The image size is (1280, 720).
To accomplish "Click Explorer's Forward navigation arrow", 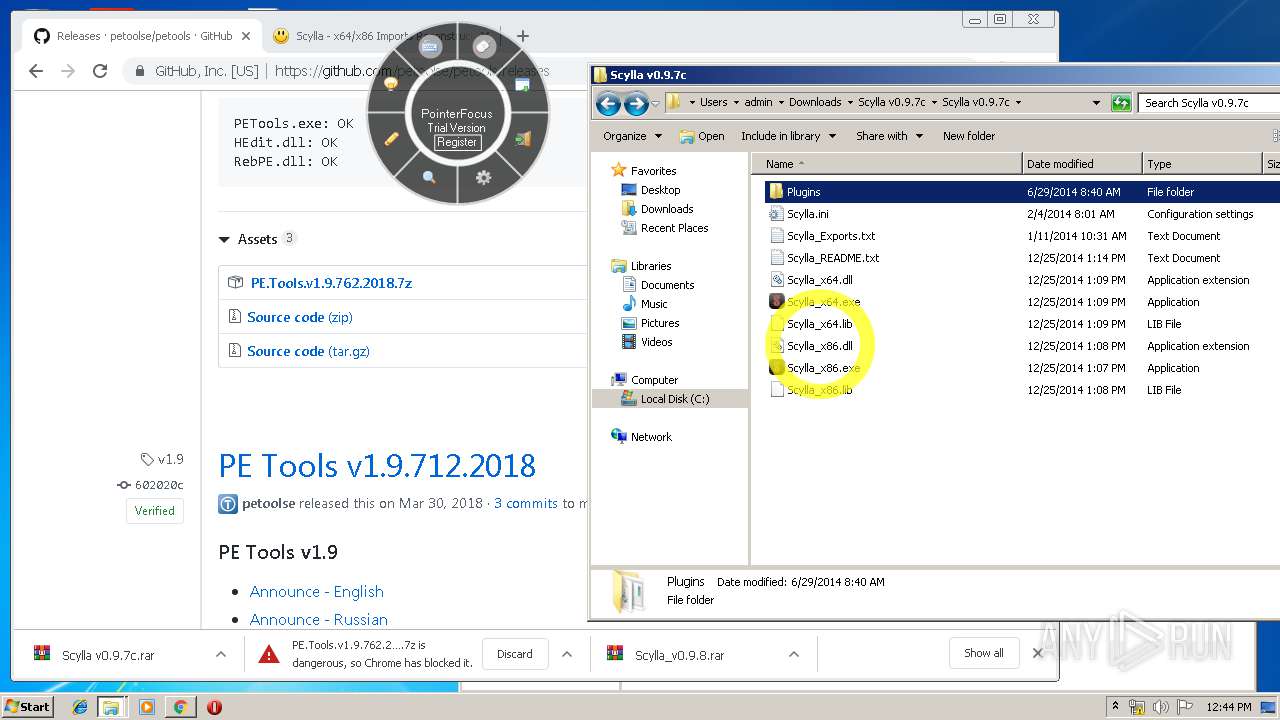I will pyautogui.click(x=636, y=103).
